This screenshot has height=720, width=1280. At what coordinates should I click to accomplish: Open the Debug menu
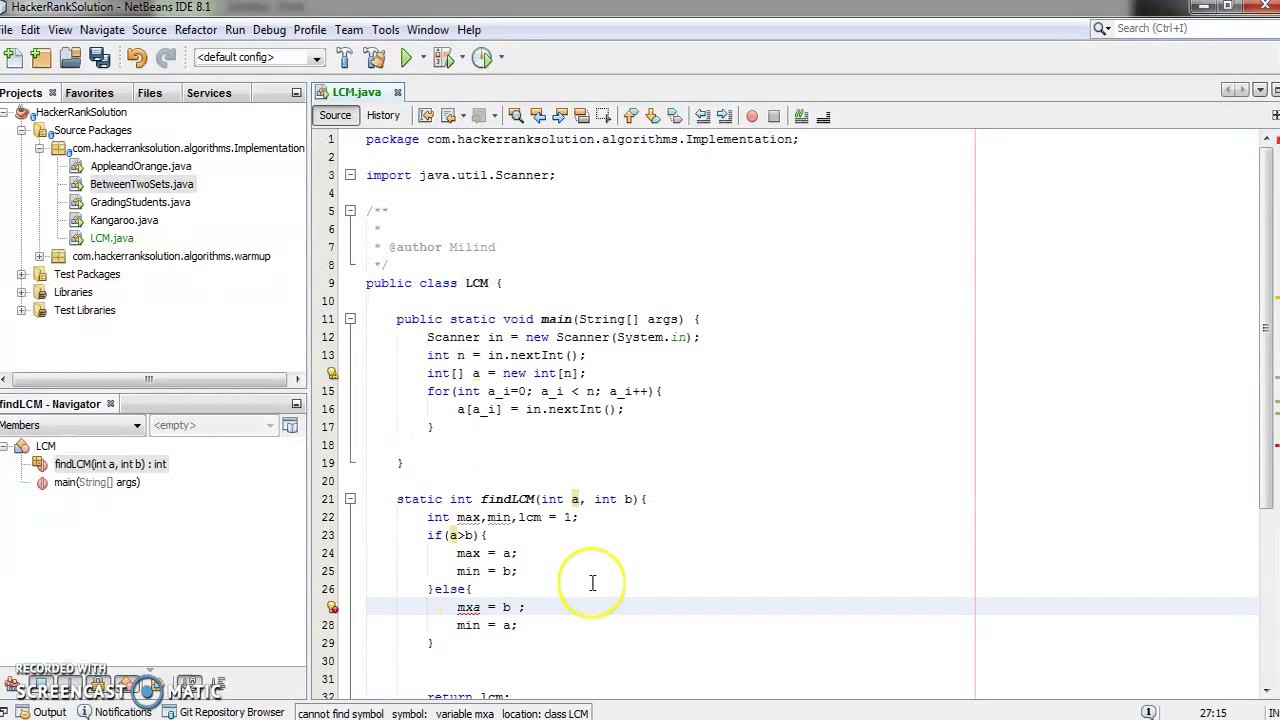tap(269, 30)
